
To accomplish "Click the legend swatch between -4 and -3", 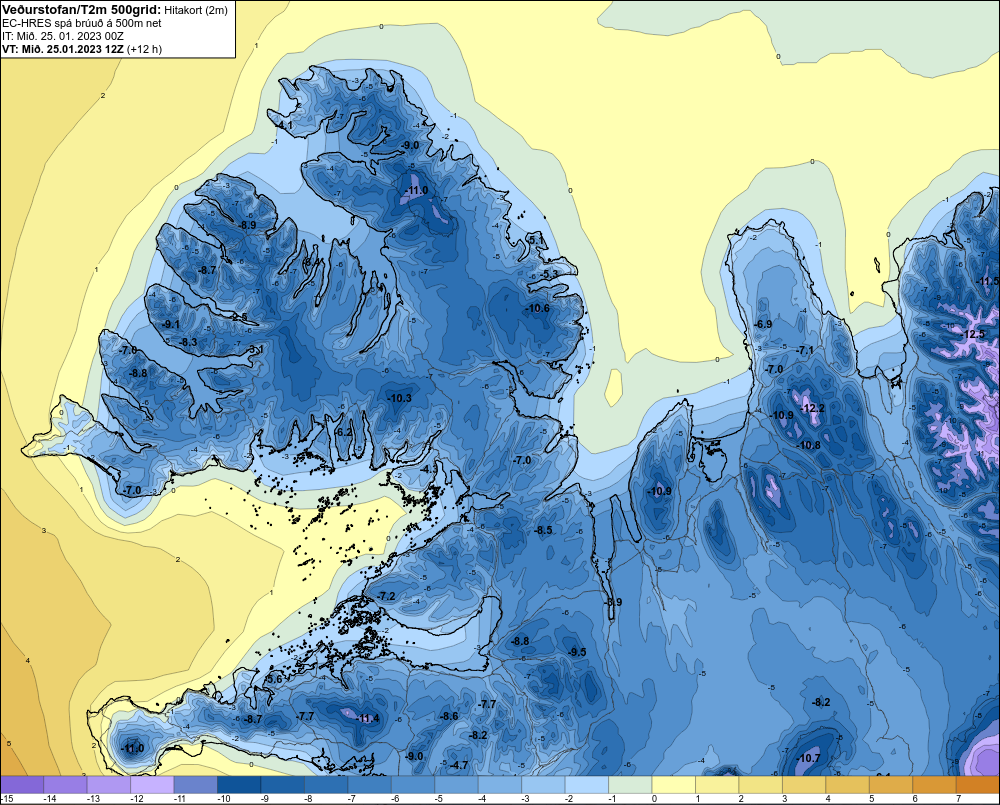I will (x=500, y=785).
